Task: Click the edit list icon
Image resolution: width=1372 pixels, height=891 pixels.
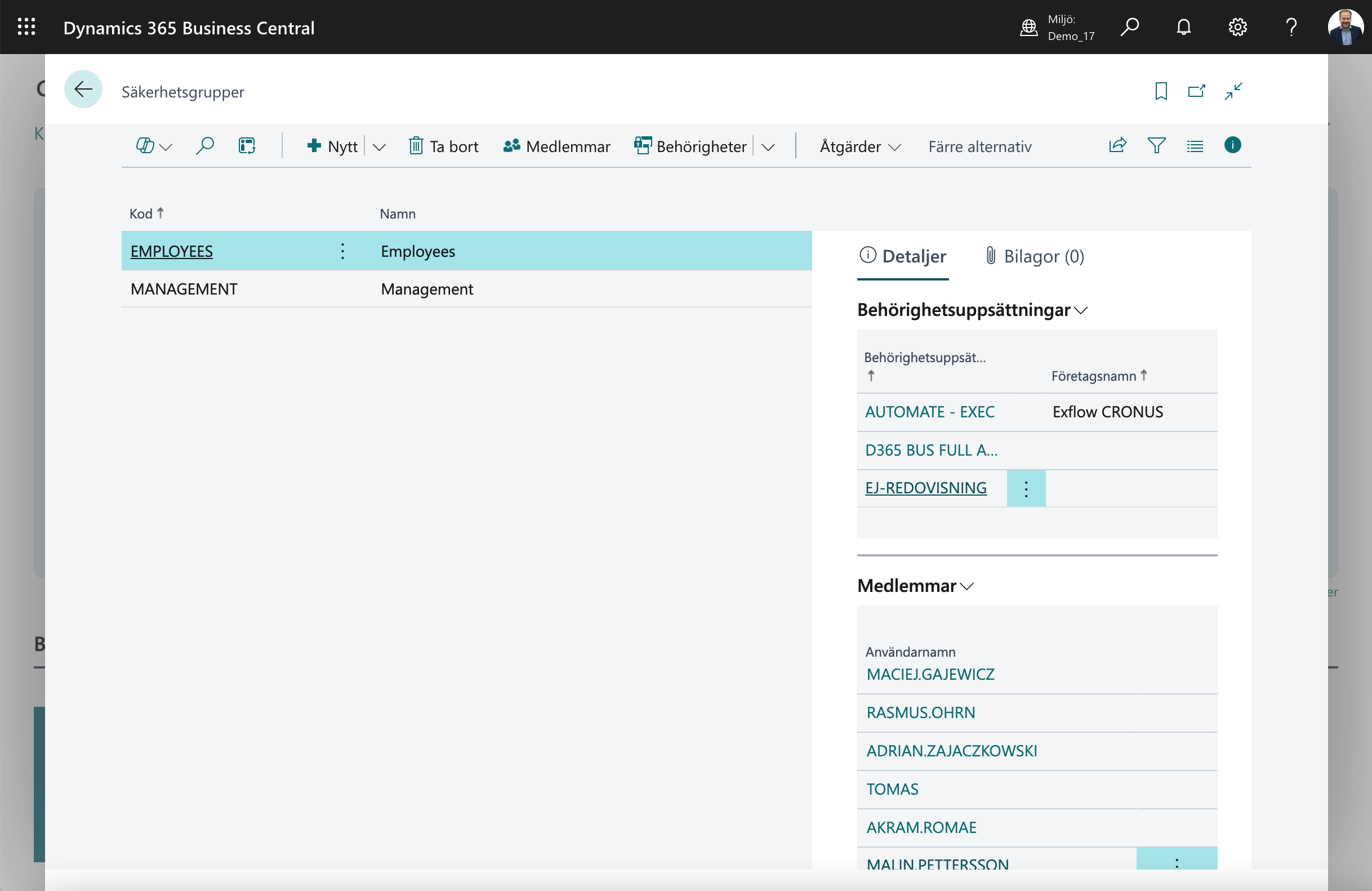Action: click(x=247, y=146)
